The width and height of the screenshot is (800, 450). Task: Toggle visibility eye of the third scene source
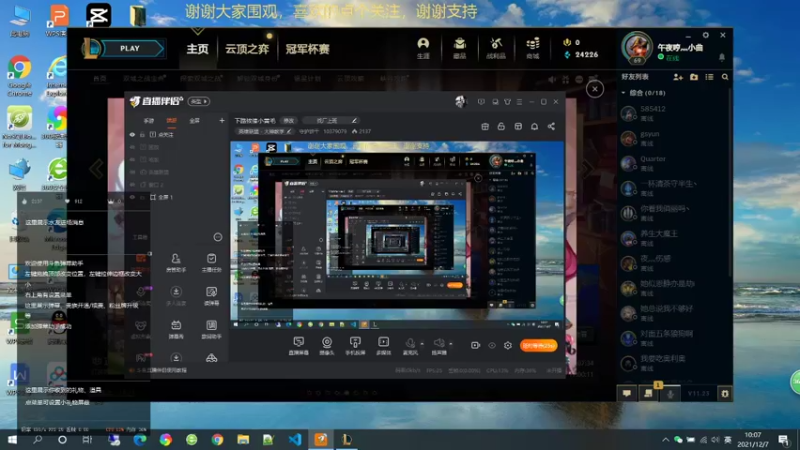132,160
